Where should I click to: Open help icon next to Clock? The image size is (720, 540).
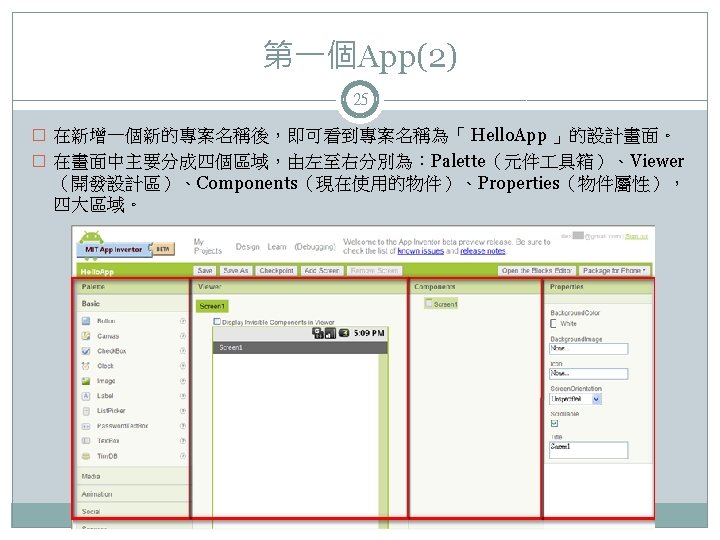pyautogui.click(x=183, y=366)
